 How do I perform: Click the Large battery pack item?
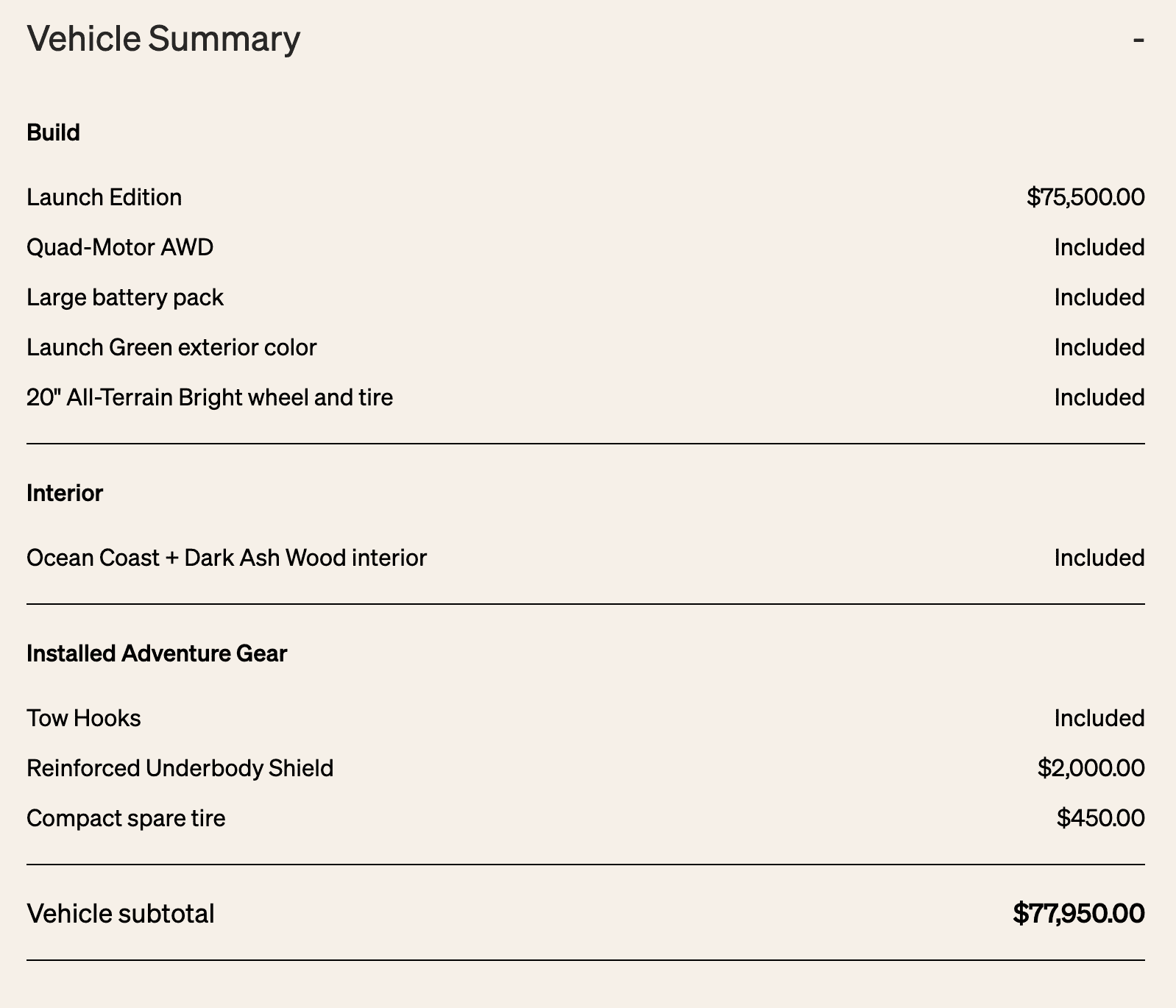pos(125,297)
